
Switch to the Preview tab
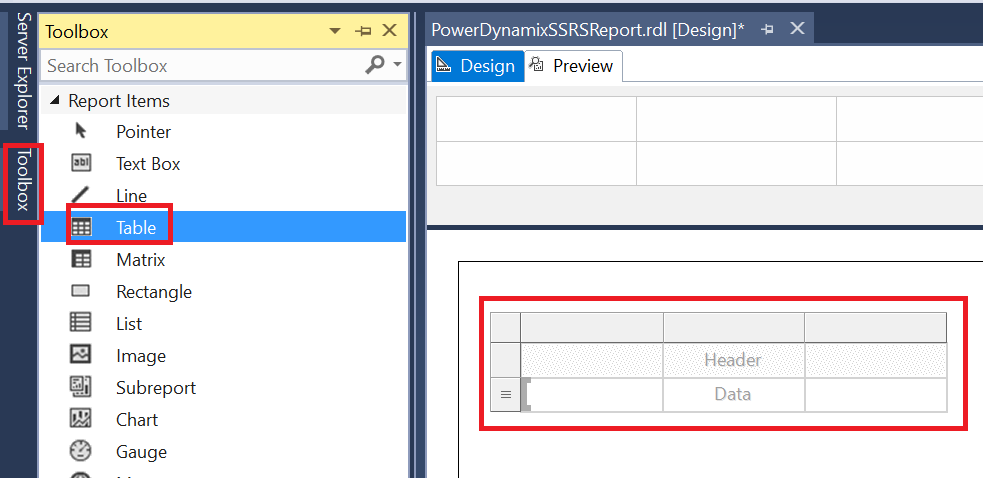pyautogui.click(x=573, y=66)
